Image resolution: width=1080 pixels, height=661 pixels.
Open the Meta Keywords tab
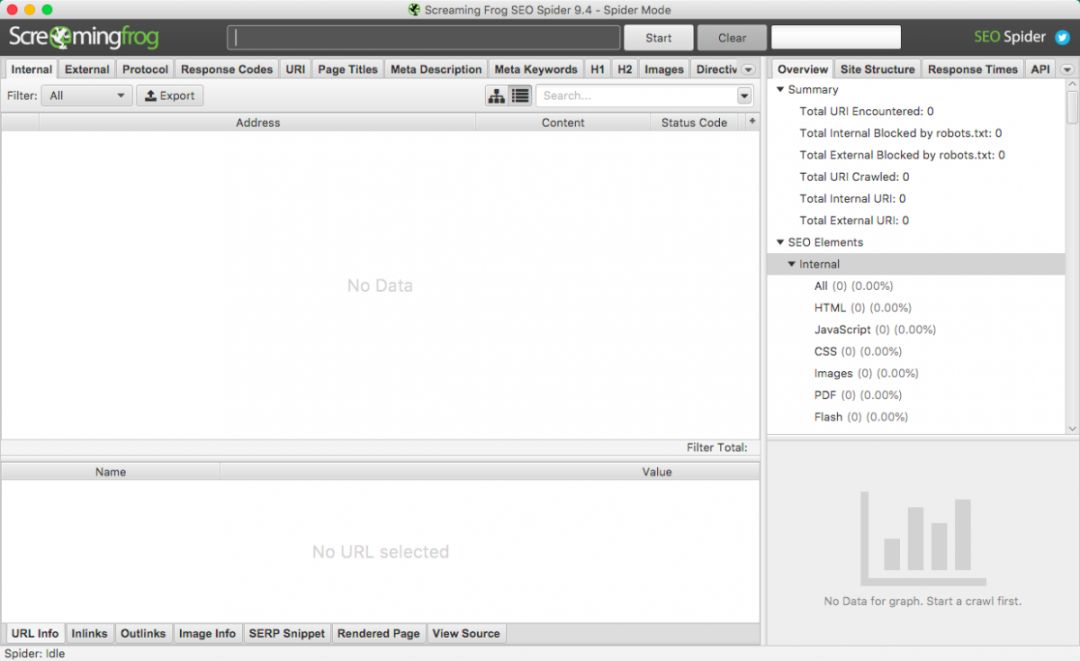536,70
